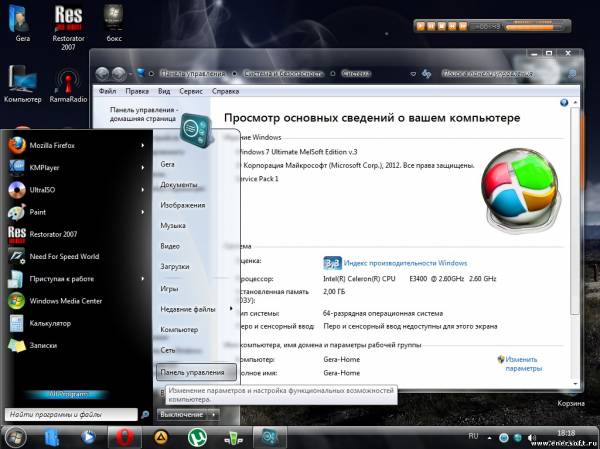
Task: Expand the UltraISO recent items arrow
Action: [x=142, y=190]
